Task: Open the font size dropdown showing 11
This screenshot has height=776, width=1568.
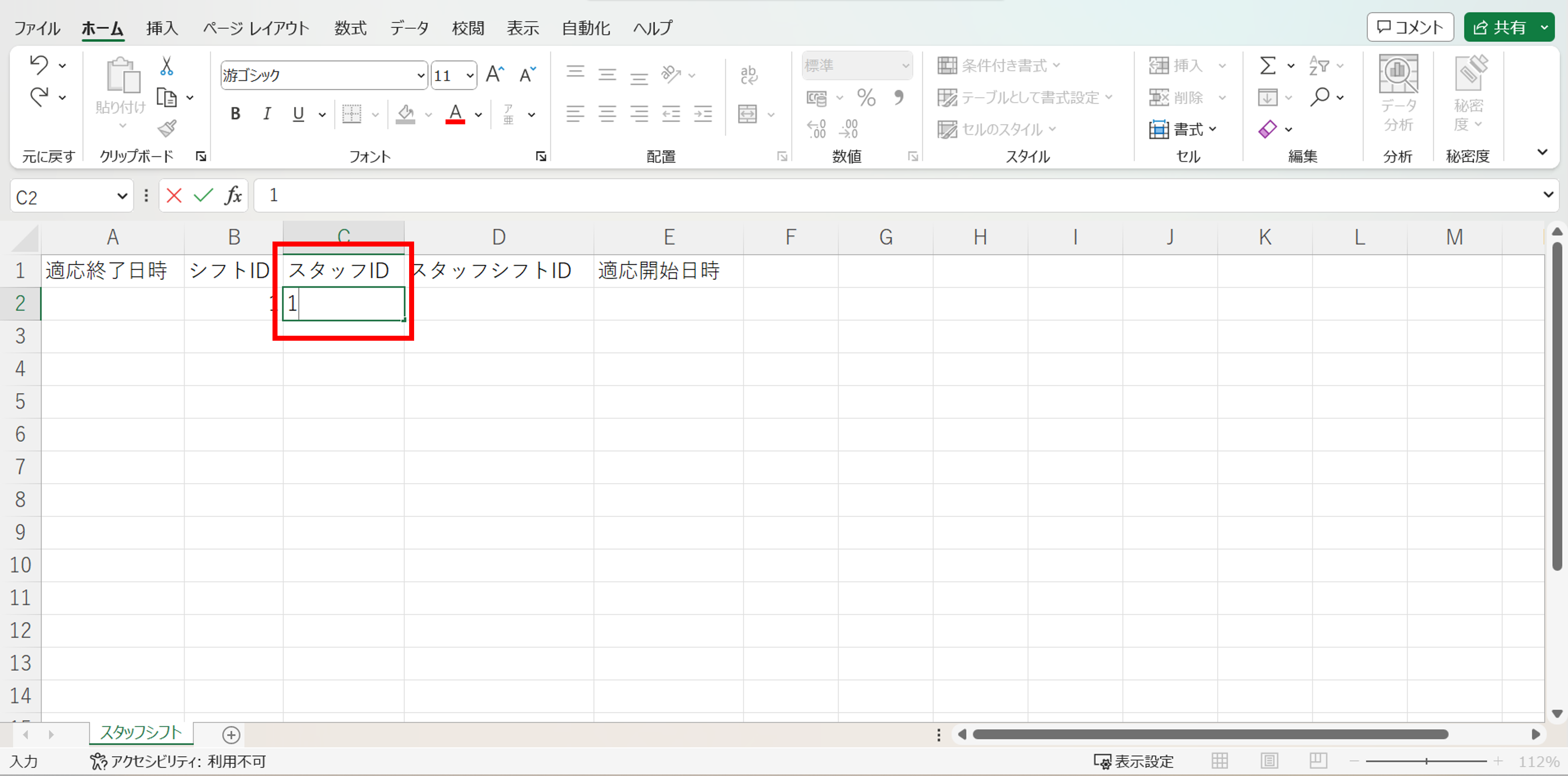Action: [x=470, y=76]
